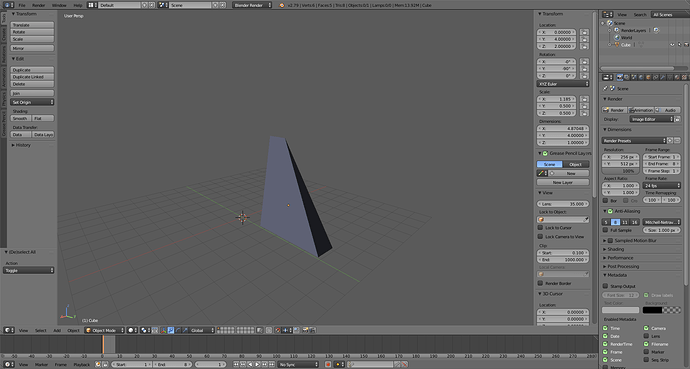Toggle Anti-Aliasing checkbox
Viewport: 690px width, 369px height.
pyautogui.click(x=610, y=211)
